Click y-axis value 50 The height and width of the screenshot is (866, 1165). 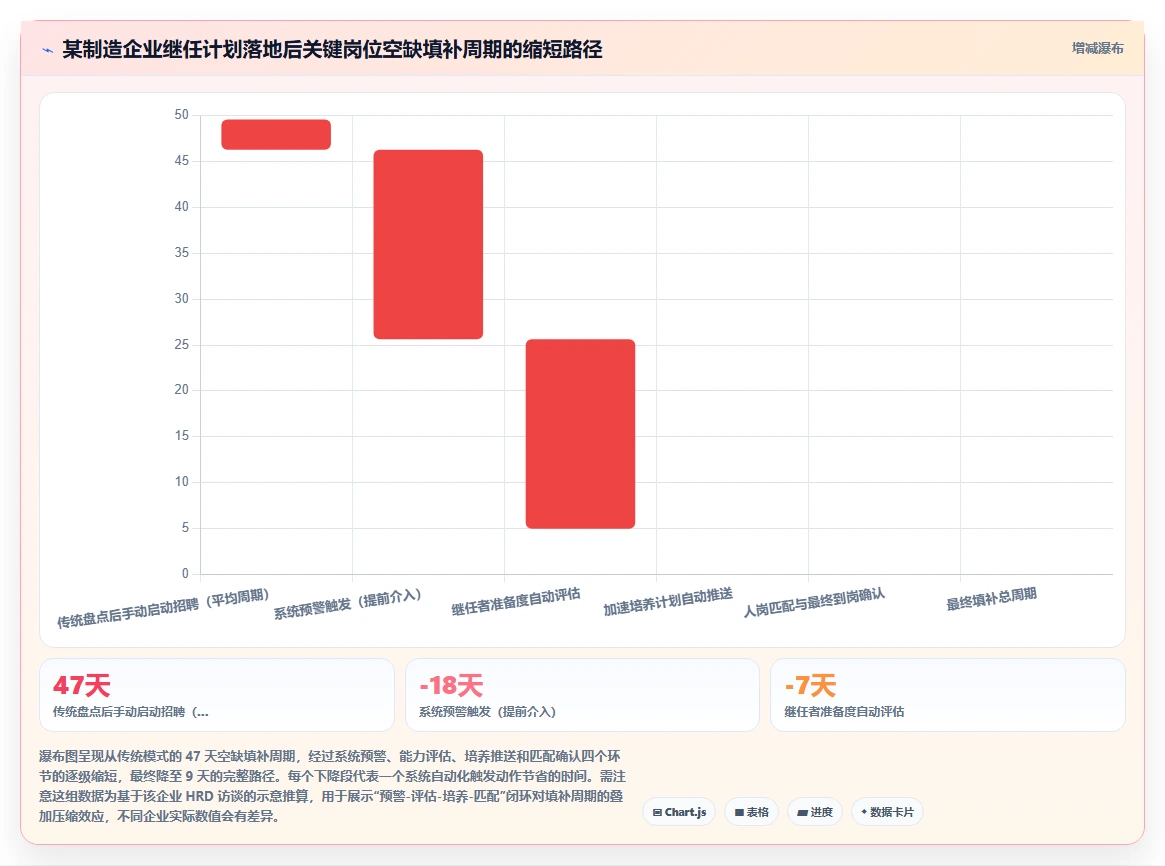[181, 114]
